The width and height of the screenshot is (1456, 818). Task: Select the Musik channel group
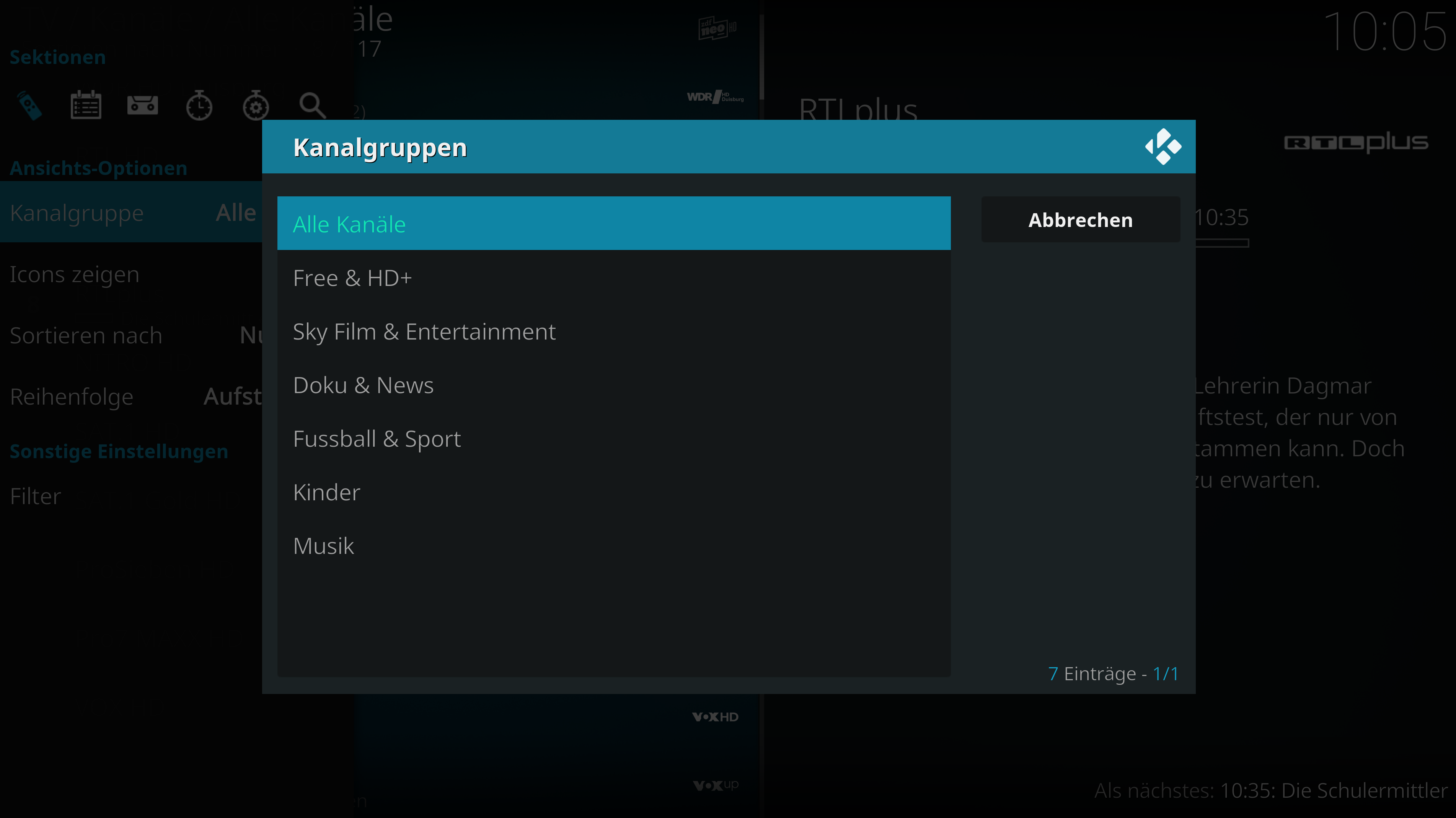coord(614,545)
